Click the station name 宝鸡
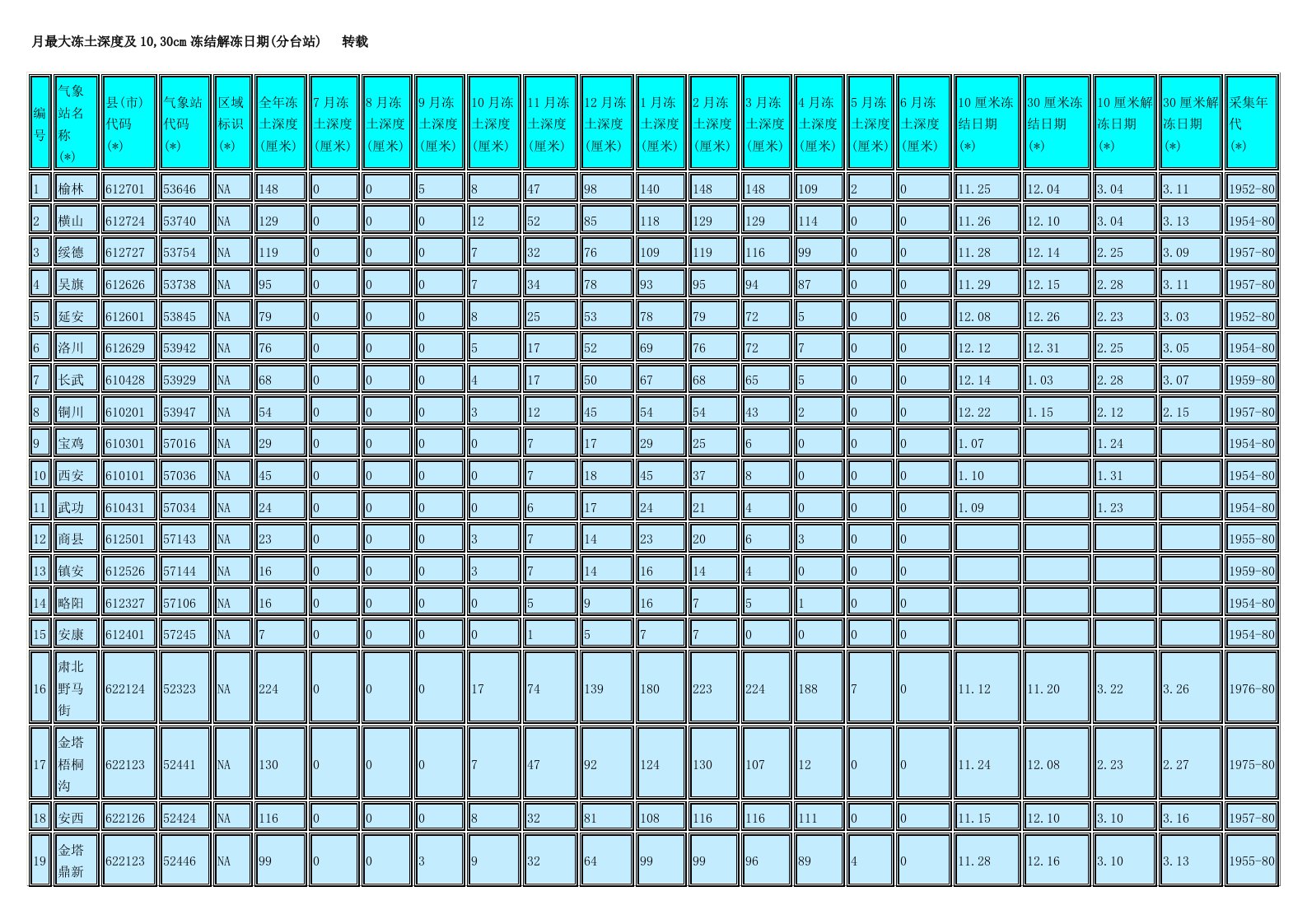The image size is (1307, 924). coord(71,443)
